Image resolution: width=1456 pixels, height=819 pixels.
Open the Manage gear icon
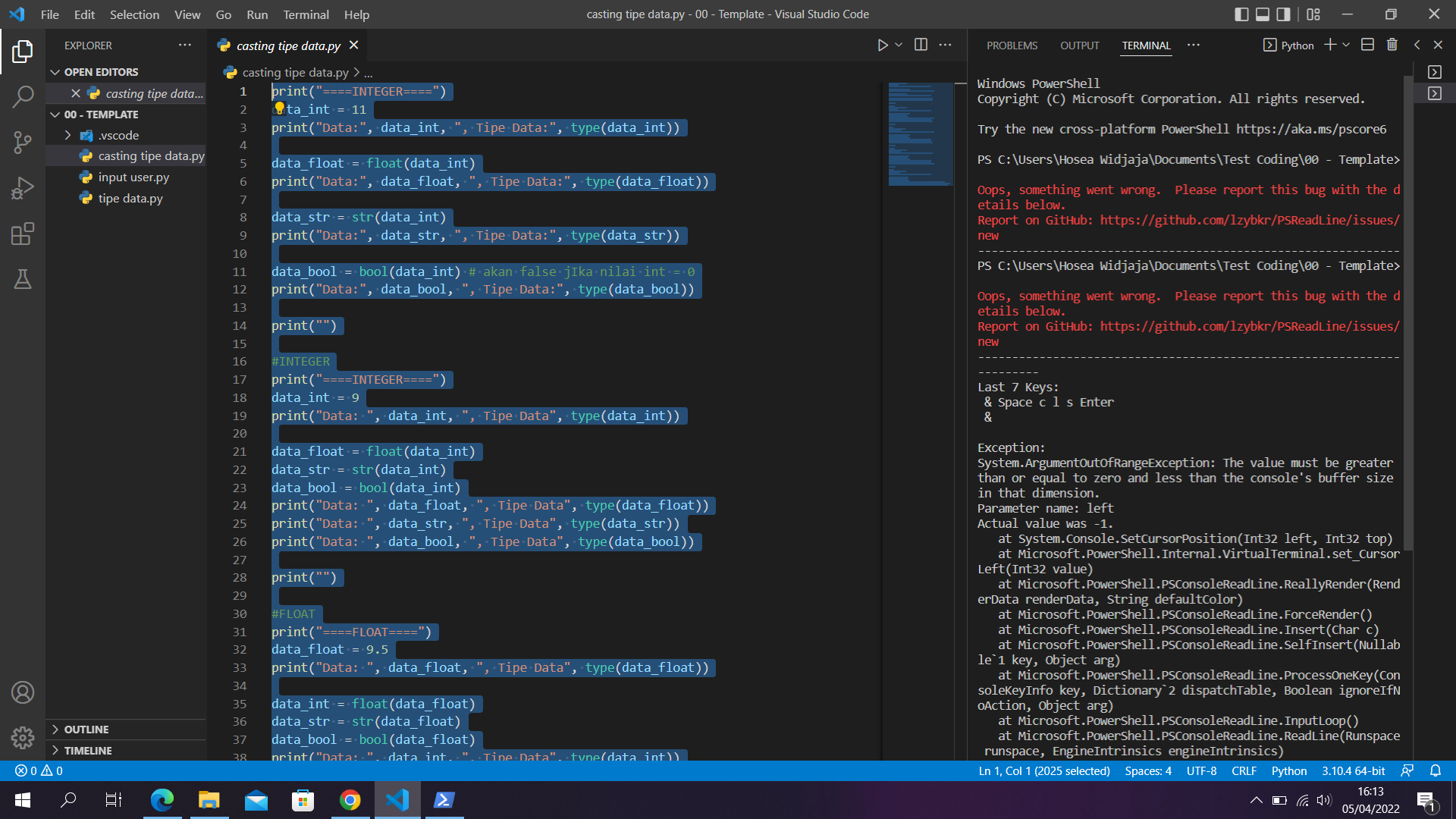tap(23, 738)
